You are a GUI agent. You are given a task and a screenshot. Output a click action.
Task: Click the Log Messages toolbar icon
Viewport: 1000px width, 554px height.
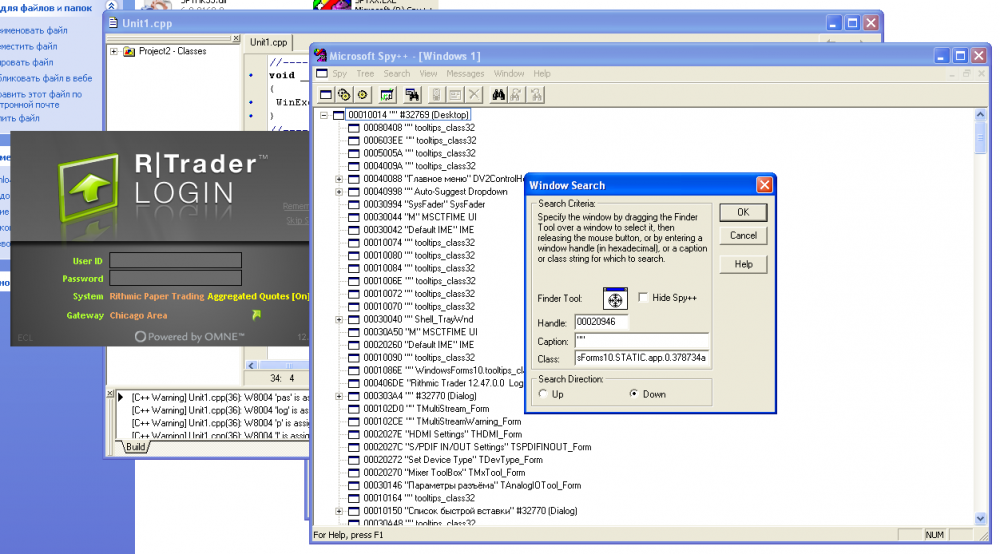pos(387,94)
